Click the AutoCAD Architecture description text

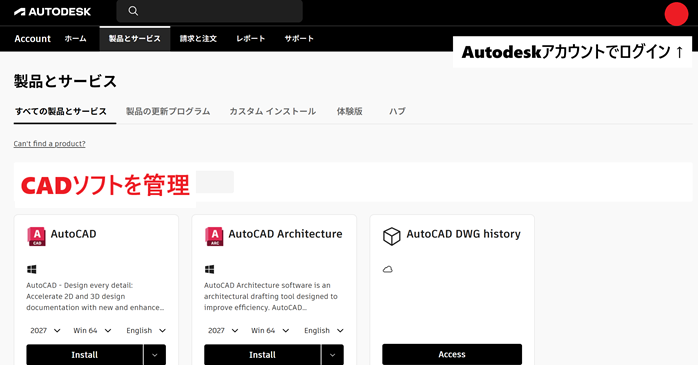271,296
